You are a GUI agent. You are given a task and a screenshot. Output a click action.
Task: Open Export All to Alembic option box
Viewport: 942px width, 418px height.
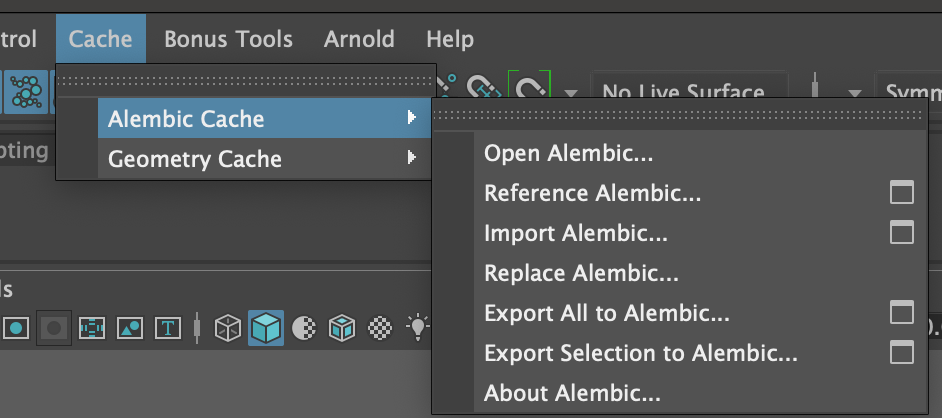point(901,312)
